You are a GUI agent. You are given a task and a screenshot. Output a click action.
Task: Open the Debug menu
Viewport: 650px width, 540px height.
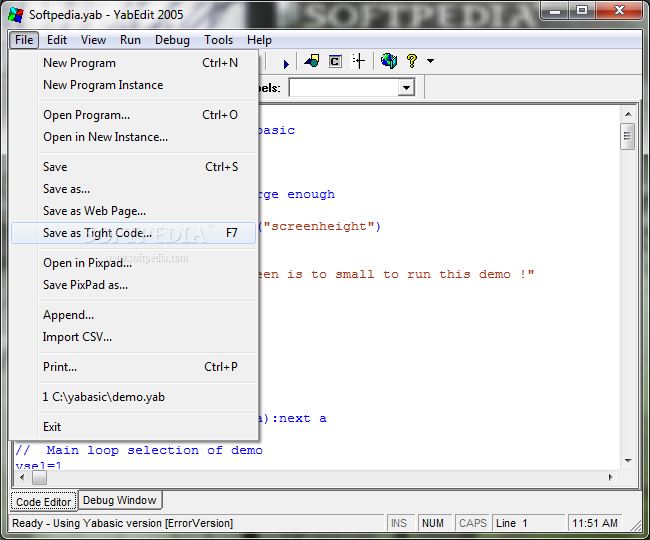coord(172,40)
